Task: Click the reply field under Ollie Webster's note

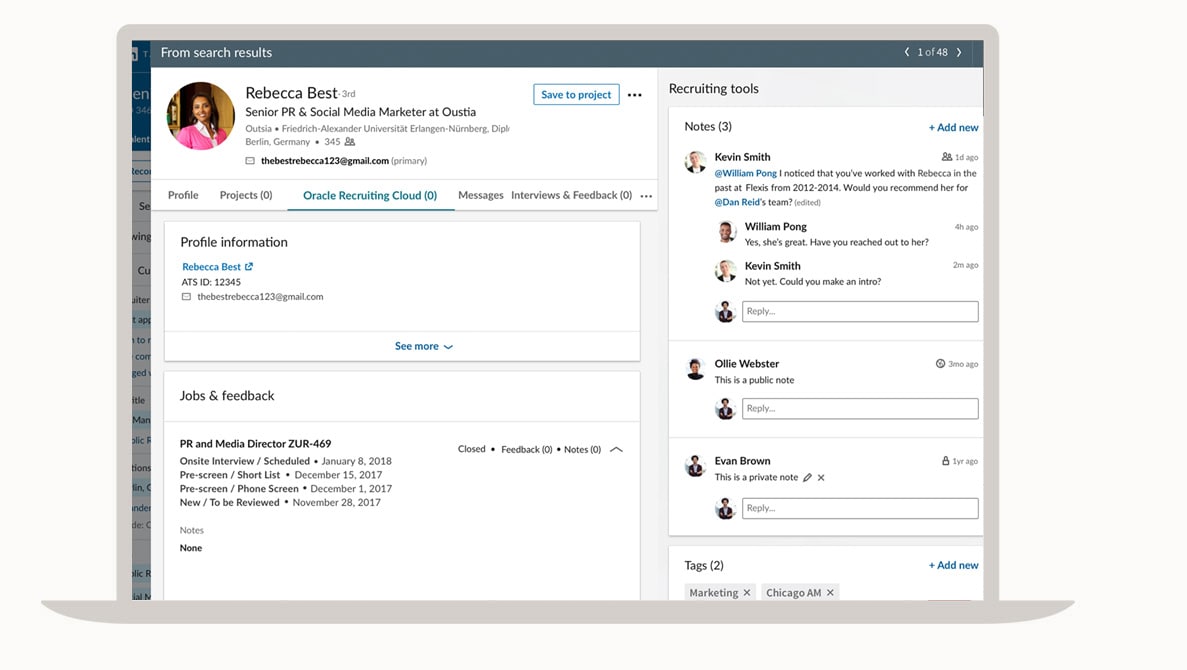Action: coord(859,408)
